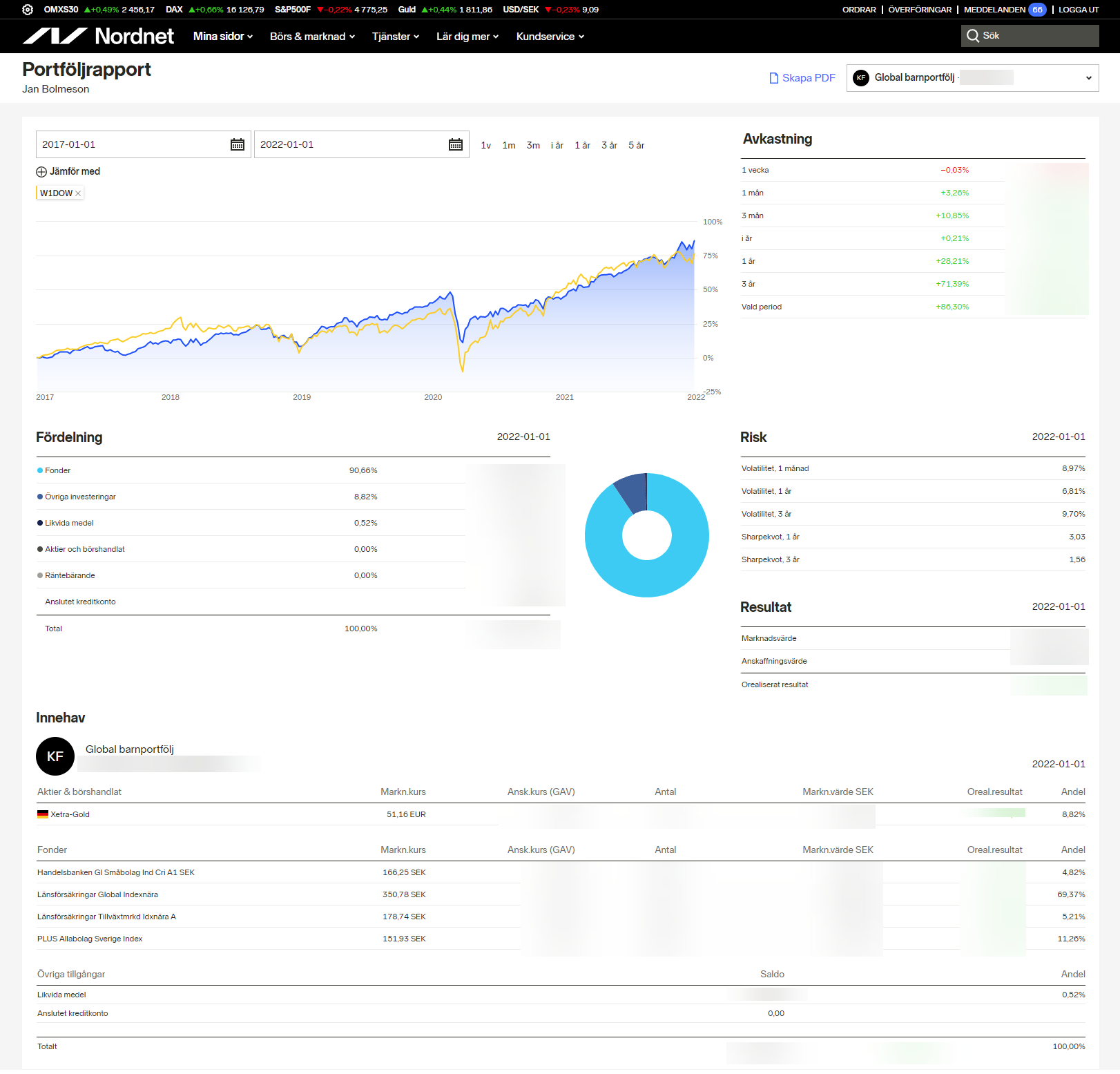The image size is (1120, 1074).
Task: Click the Övriga investeringar blue legend dot
Action: (x=40, y=497)
